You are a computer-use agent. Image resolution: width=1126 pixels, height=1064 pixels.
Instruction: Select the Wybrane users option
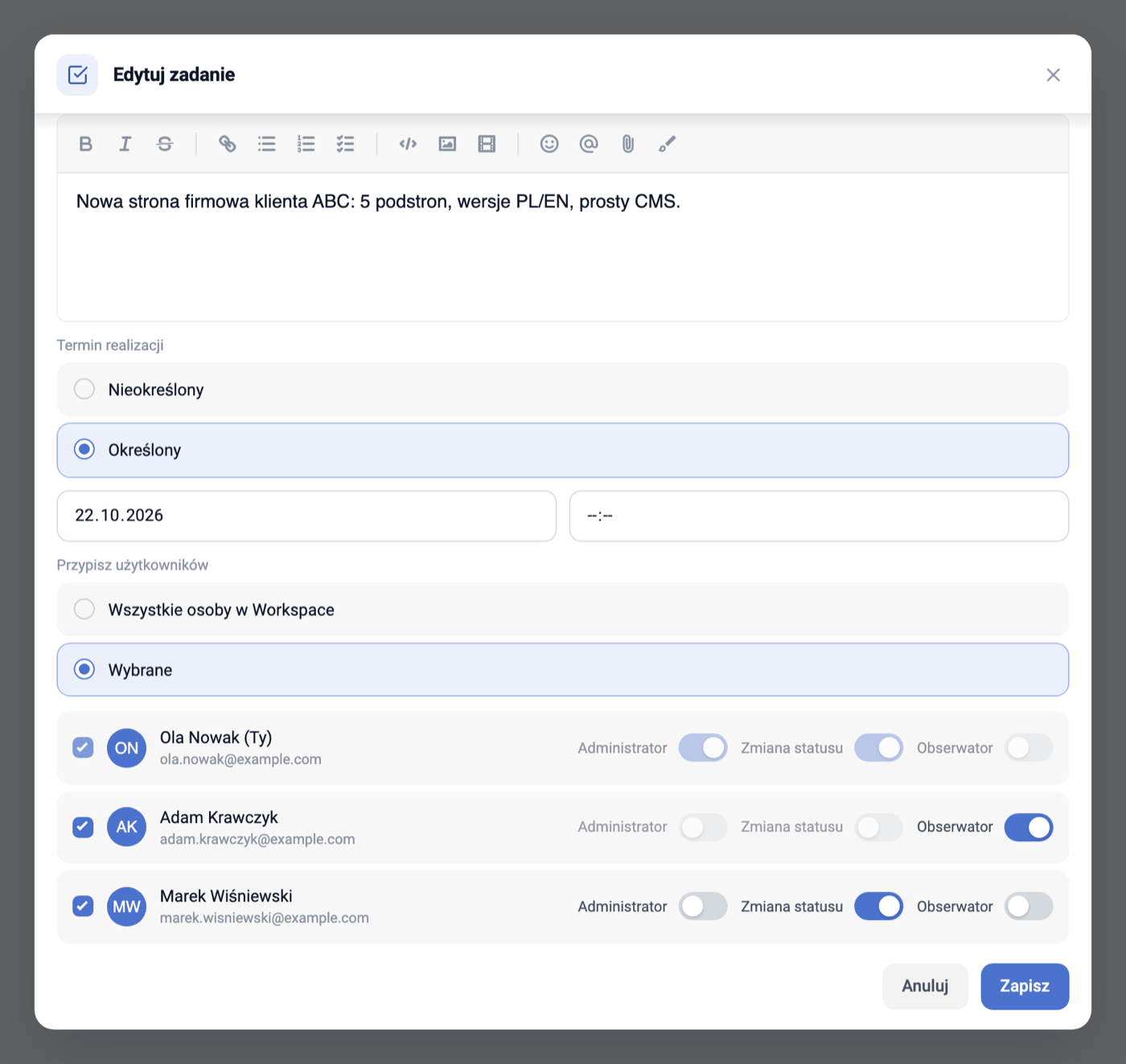click(x=563, y=669)
